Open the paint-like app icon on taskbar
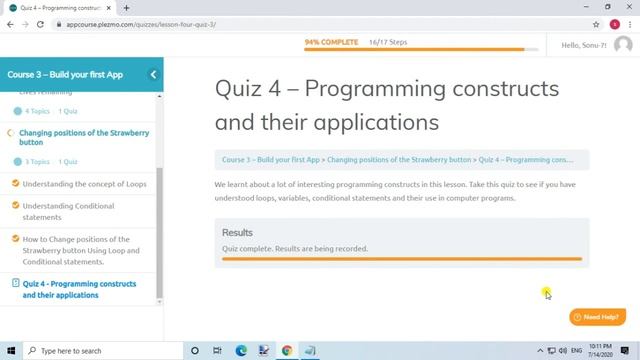640x360 pixels. pos(264,351)
